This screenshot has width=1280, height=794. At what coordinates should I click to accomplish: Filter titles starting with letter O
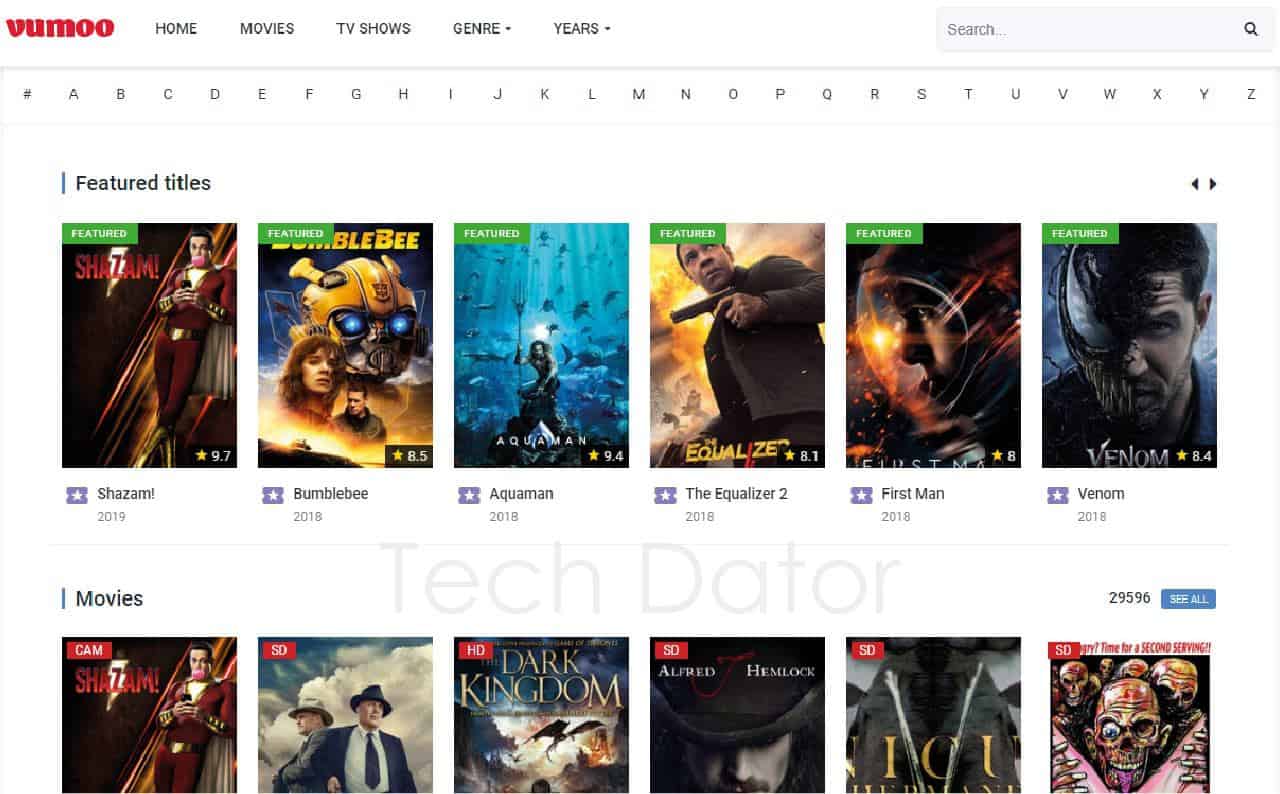click(733, 94)
